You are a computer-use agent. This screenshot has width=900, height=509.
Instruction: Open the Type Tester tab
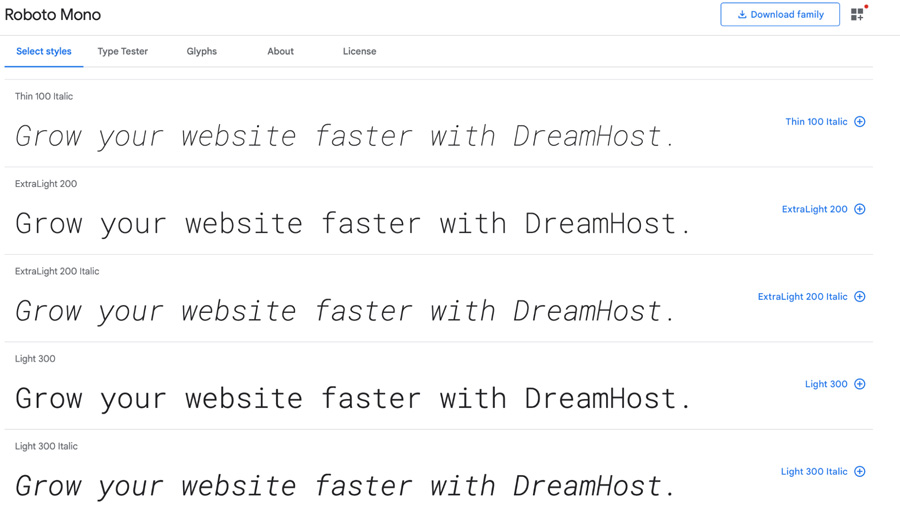(x=123, y=51)
